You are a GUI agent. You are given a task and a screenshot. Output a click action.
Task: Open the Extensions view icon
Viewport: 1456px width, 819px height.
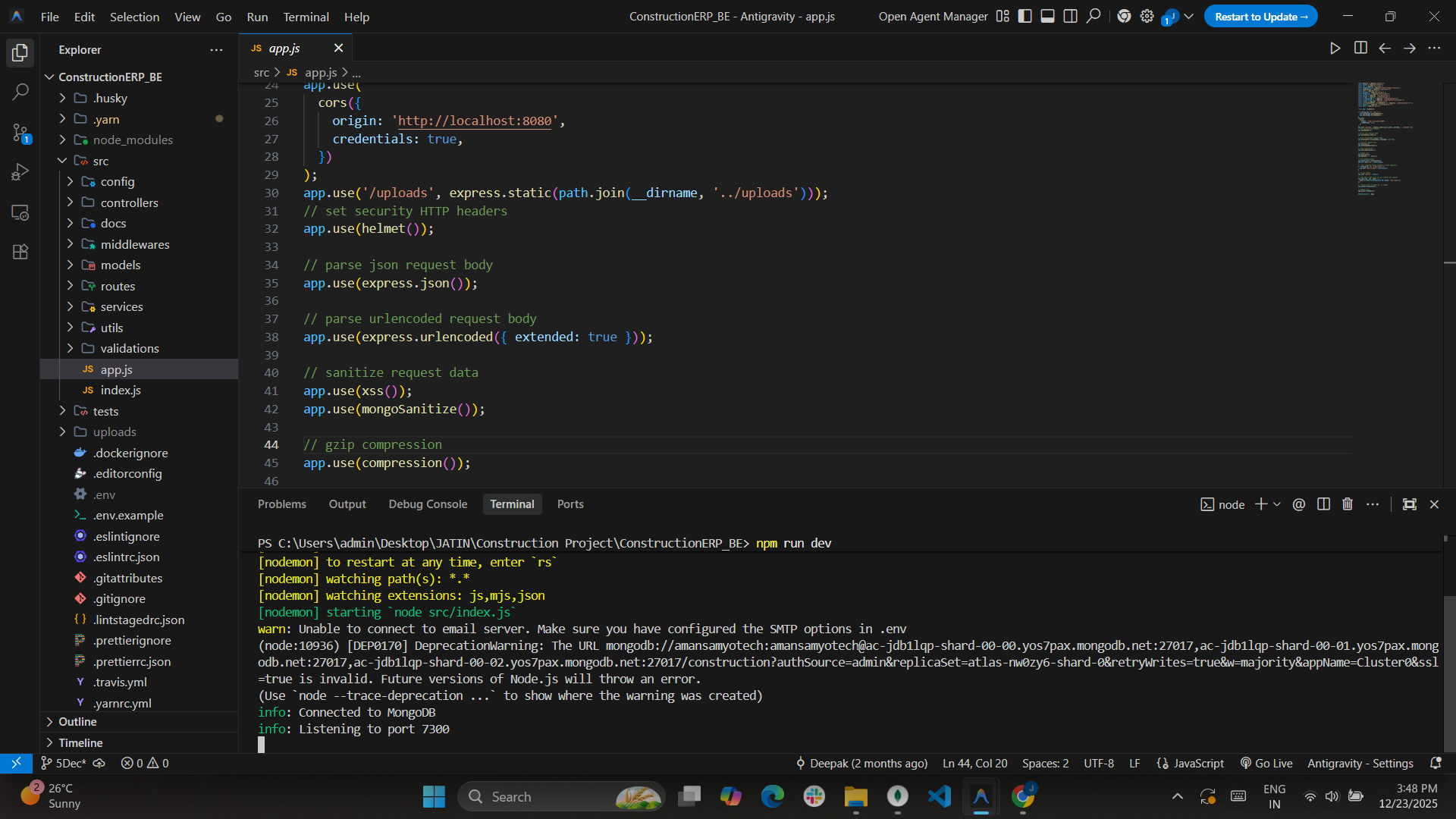20,252
